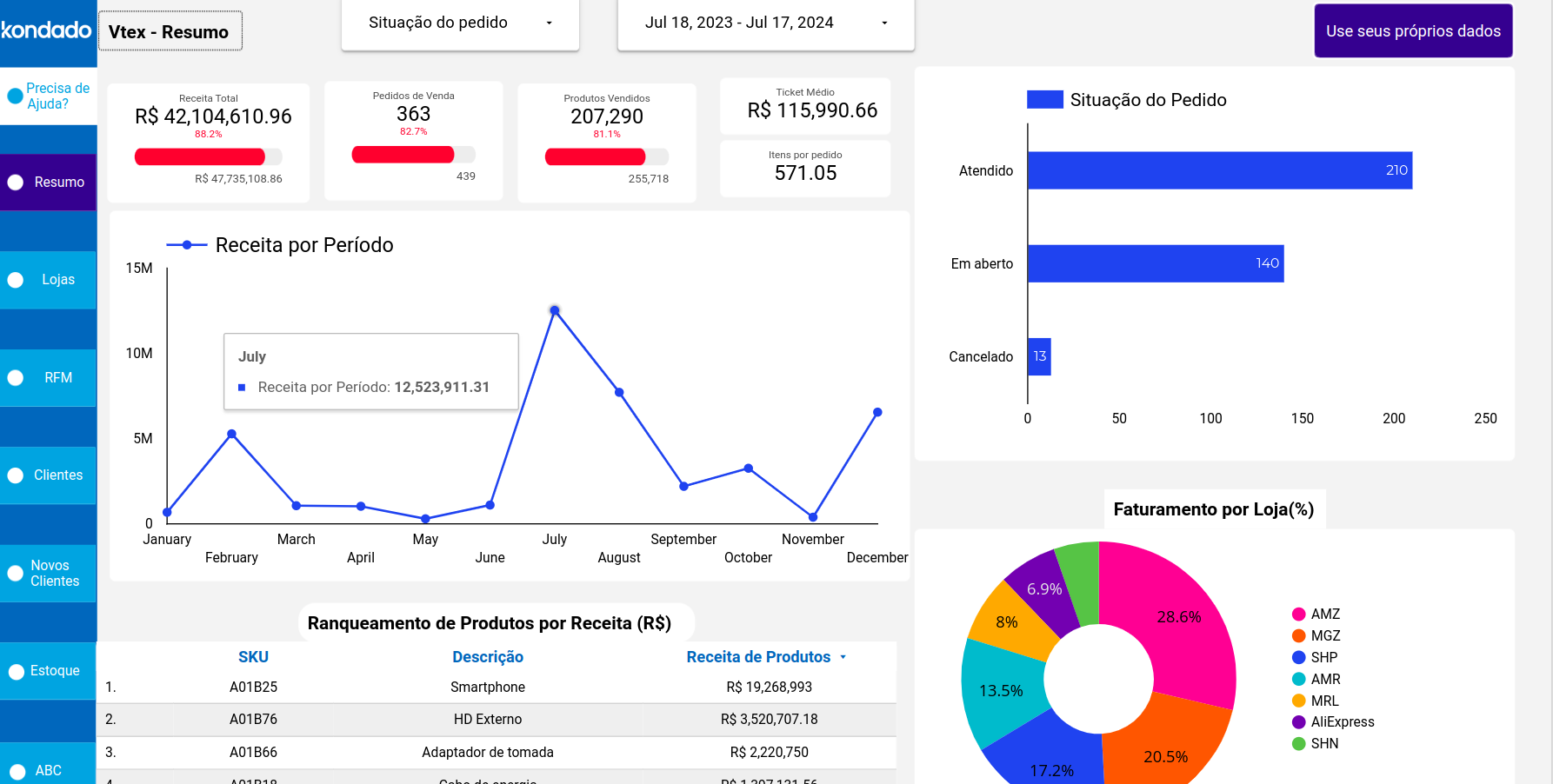Select the Resumo sidebar icon

pyautogui.click(x=15, y=182)
